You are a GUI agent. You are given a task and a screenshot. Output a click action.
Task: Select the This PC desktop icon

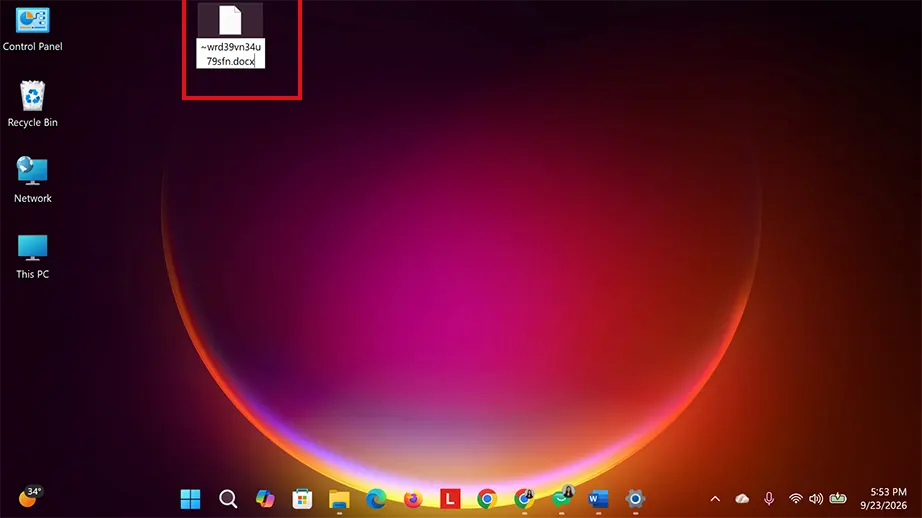pos(32,256)
